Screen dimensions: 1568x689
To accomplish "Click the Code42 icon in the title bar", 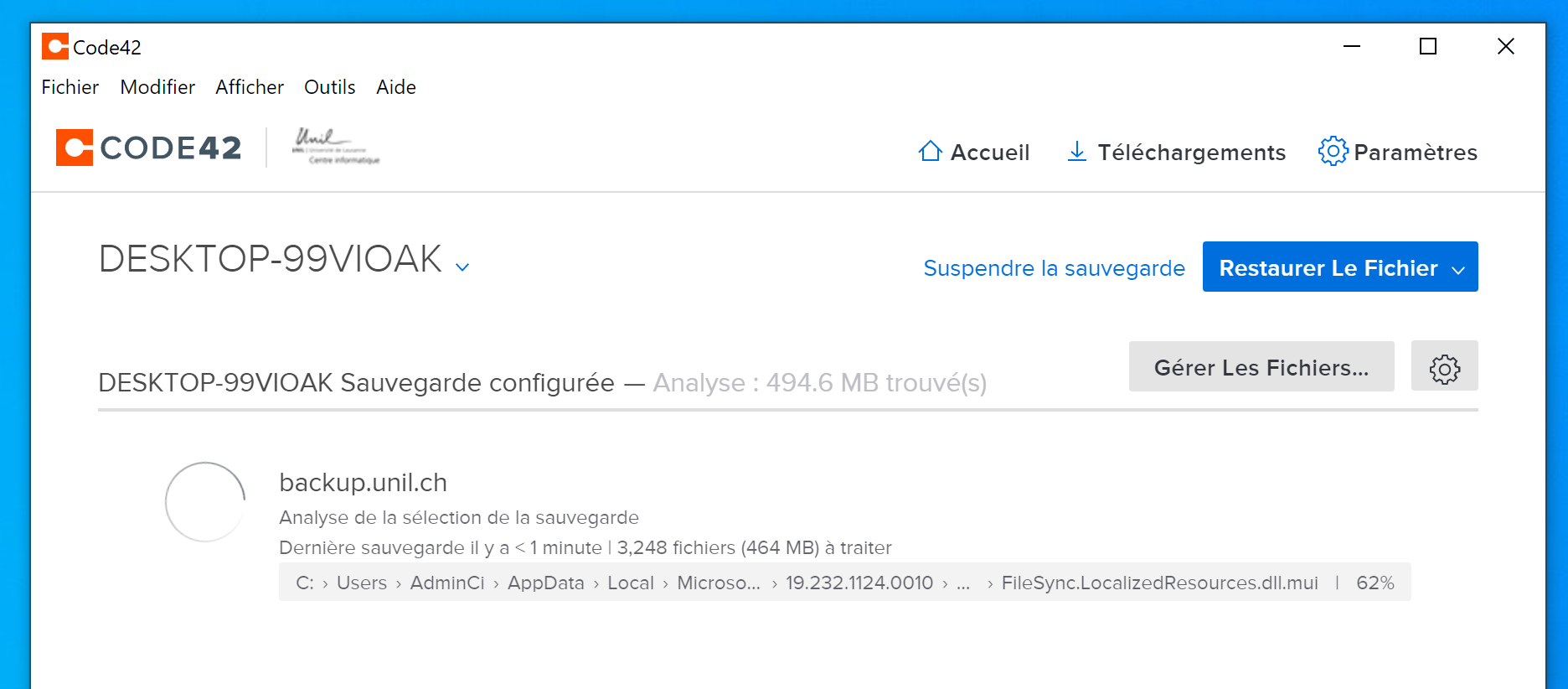I will pyautogui.click(x=55, y=47).
